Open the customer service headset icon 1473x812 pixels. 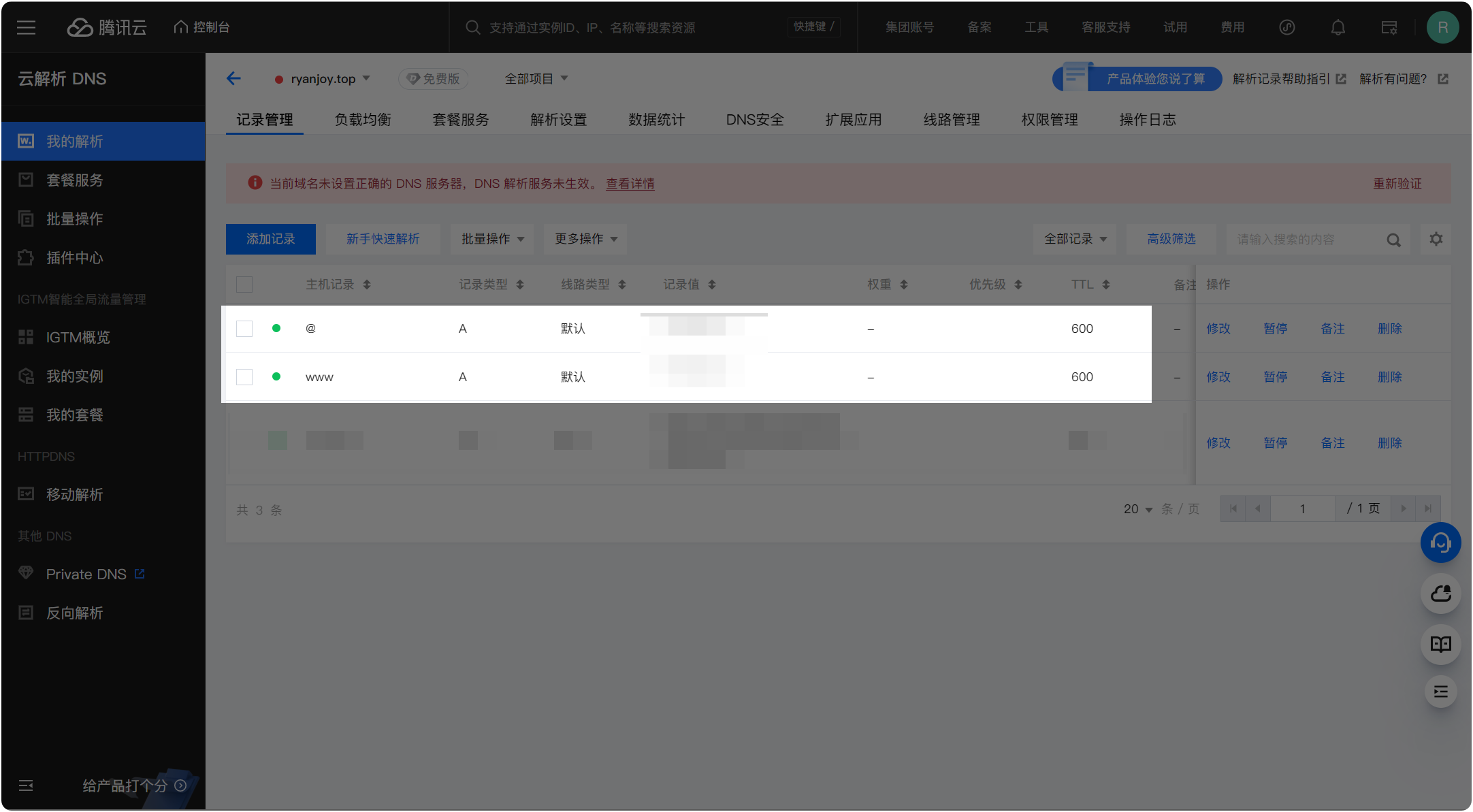pos(1440,542)
